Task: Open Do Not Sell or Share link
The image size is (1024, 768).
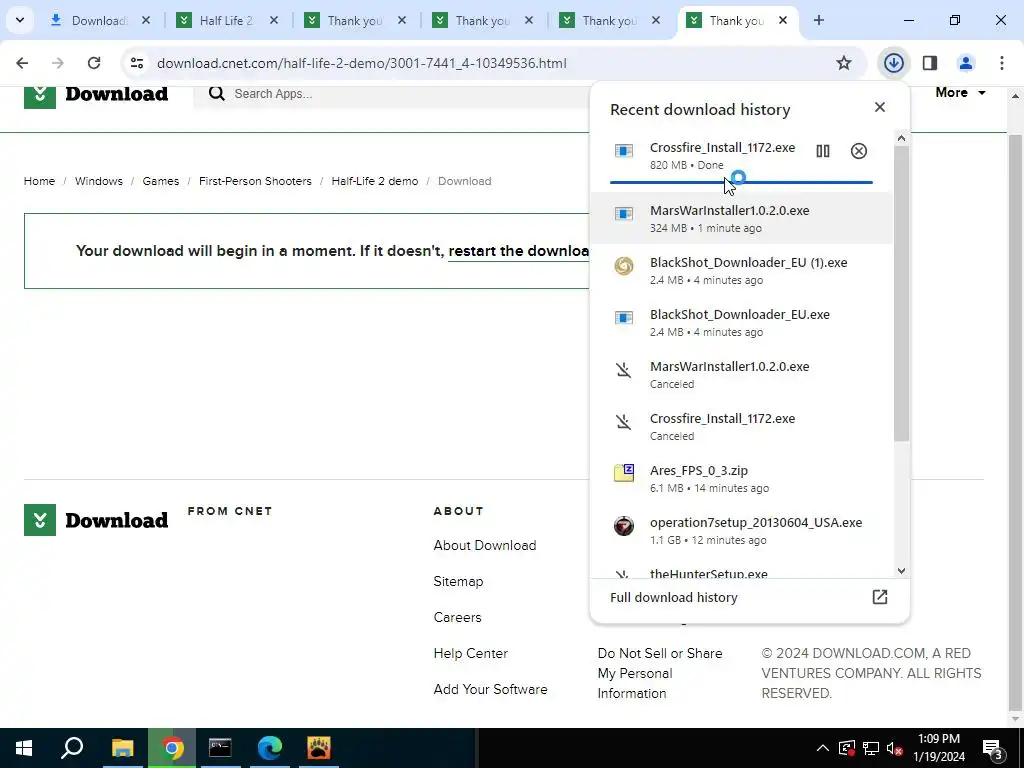Action: coord(660,673)
